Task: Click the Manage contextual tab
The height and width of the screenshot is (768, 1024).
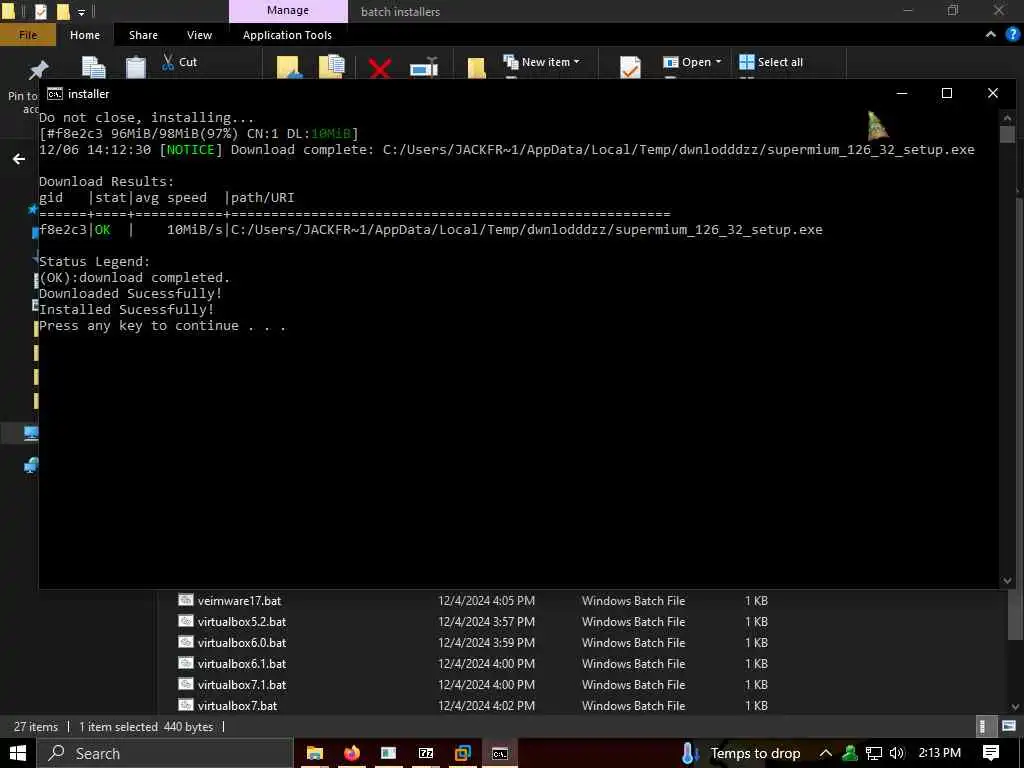Action: point(288,11)
